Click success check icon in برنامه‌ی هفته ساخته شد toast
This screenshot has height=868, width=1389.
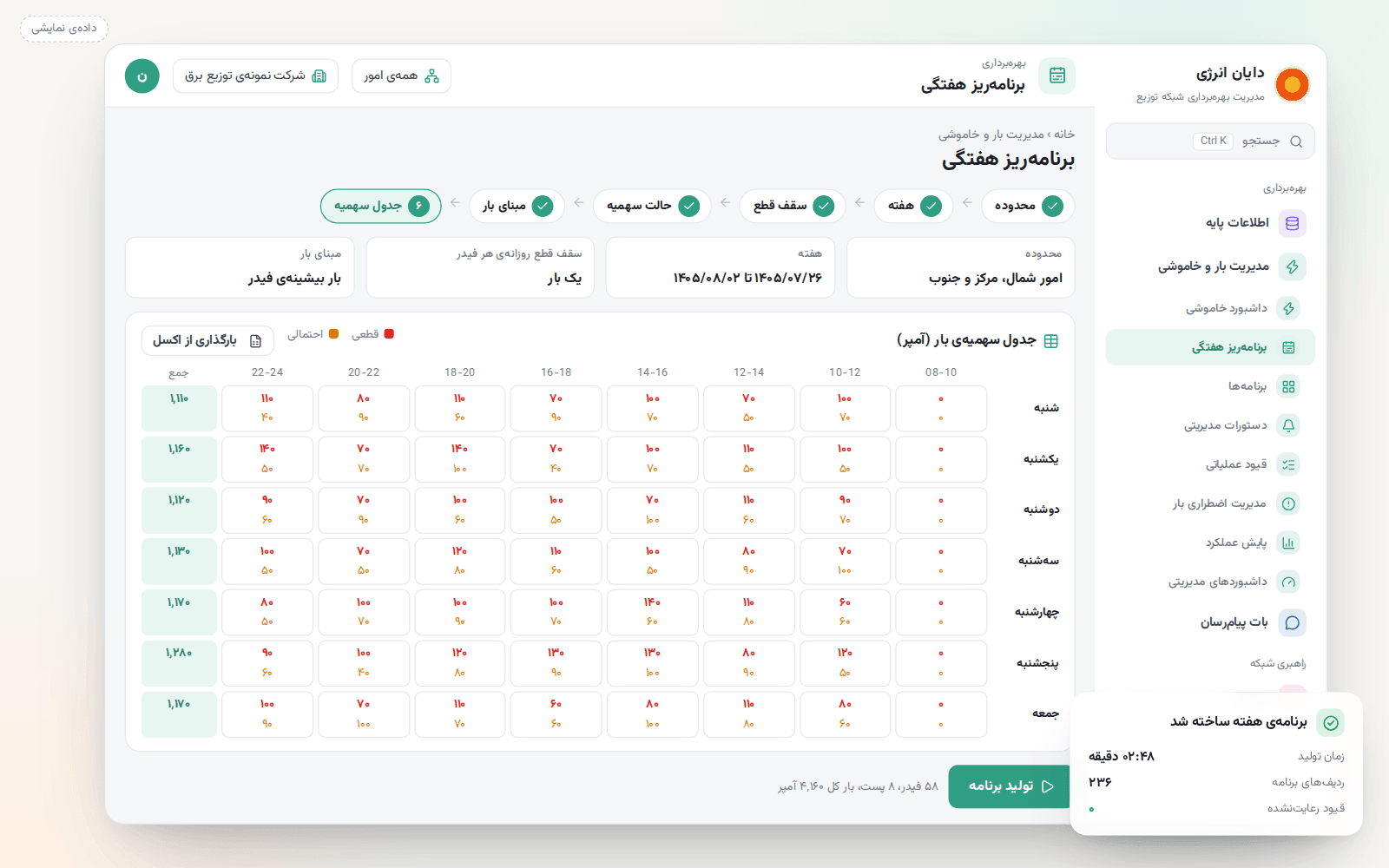(x=1331, y=723)
